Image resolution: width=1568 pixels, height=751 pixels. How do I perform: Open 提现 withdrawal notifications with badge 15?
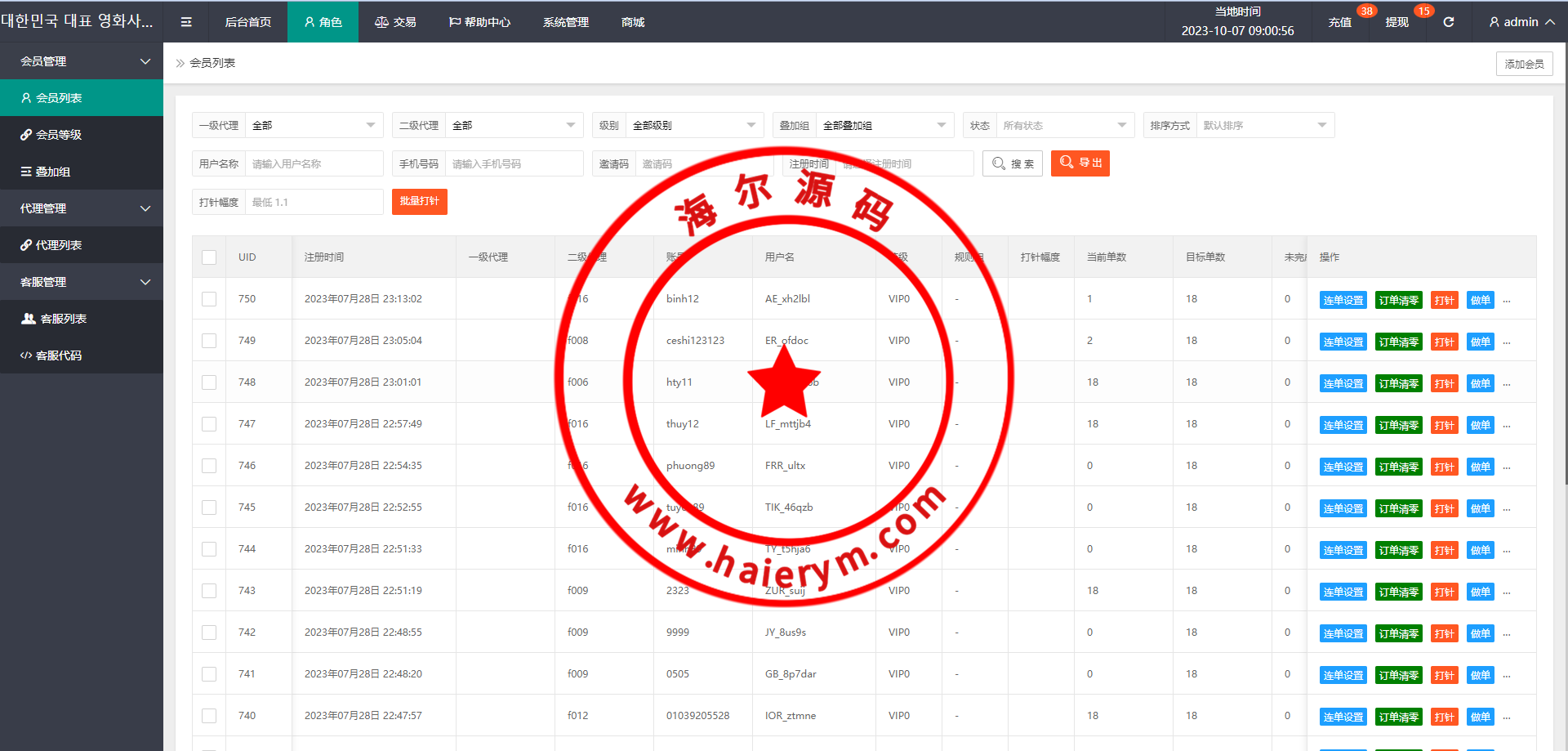point(1396,22)
